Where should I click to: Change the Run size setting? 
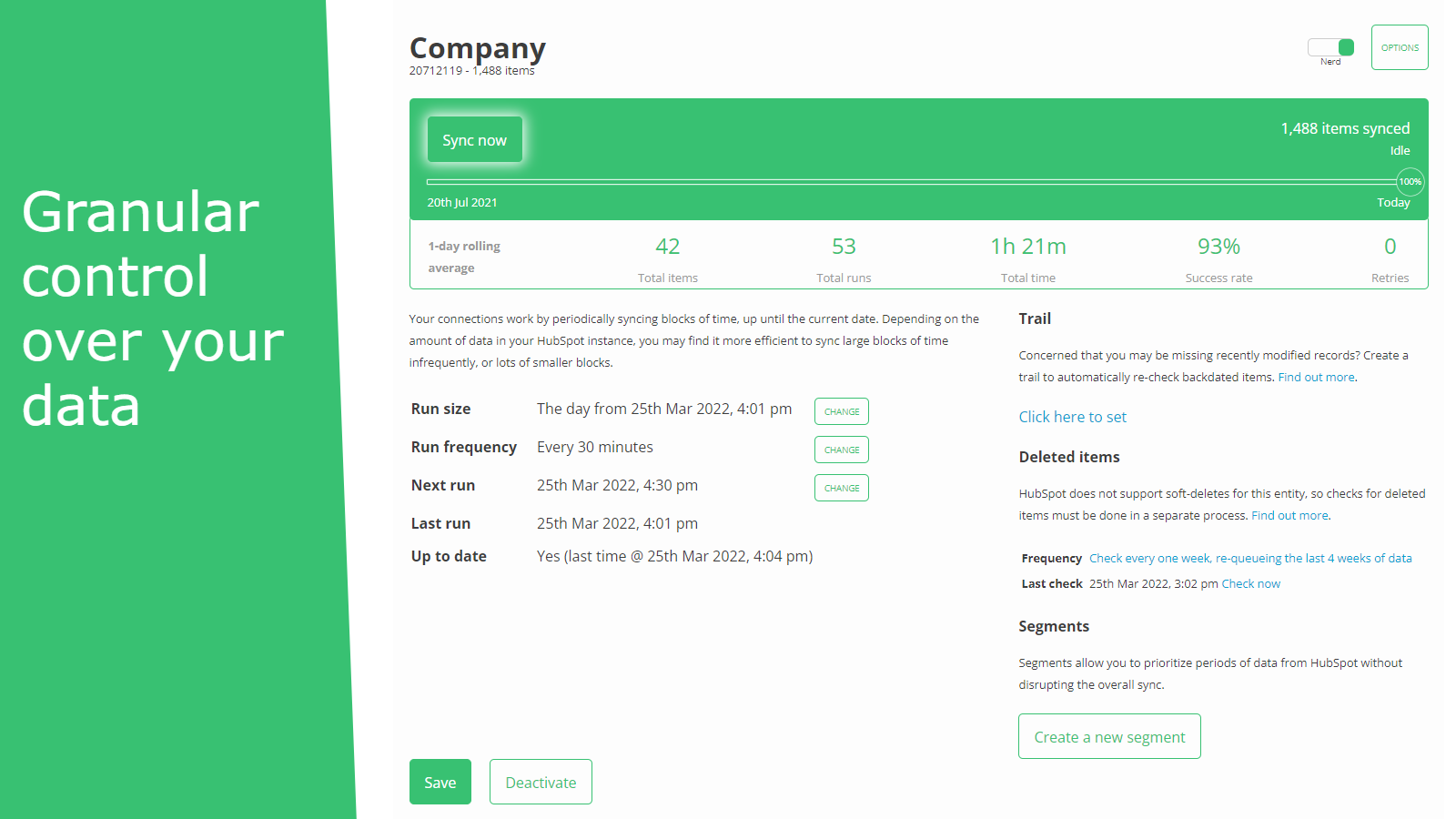(841, 411)
